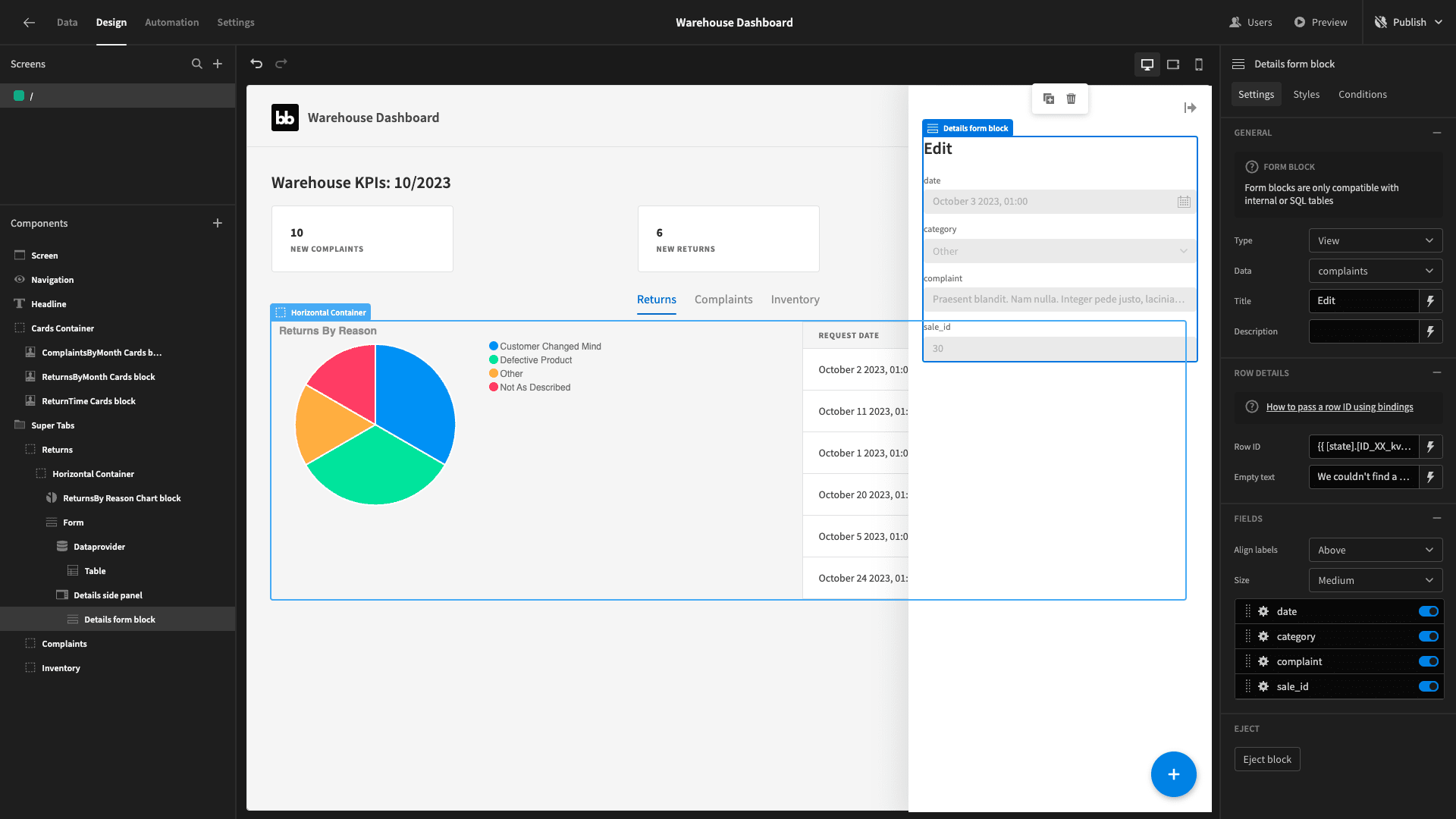The width and height of the screenshot is (1456, 819).
Task: Switch to the Styles tab
Action: pos(1306,94)
